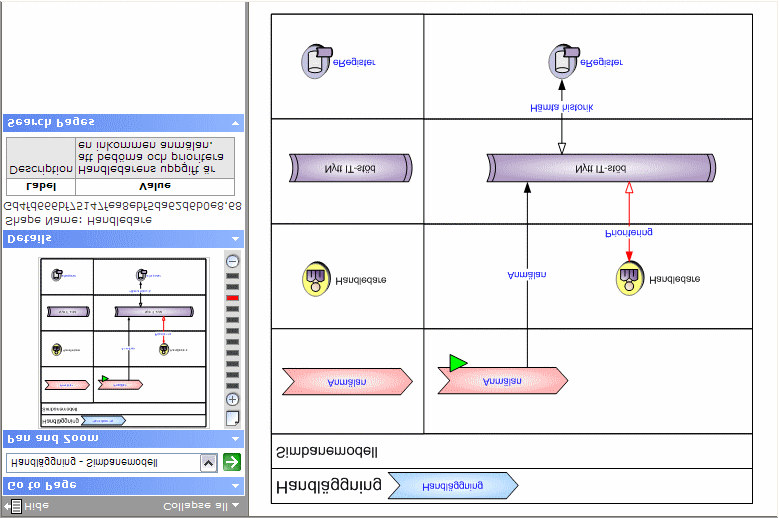This screenshot has width=779, height=518.
Task: Select the pink Anmälan shape beside the green triangle
Action: click(x=503, y=381)
